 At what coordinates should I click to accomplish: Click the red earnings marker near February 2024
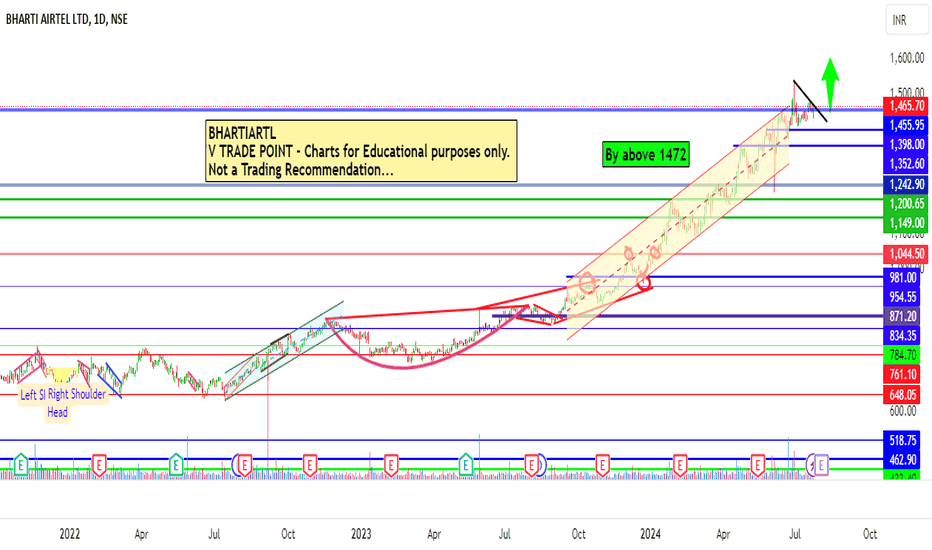click(x=680, y=464)
